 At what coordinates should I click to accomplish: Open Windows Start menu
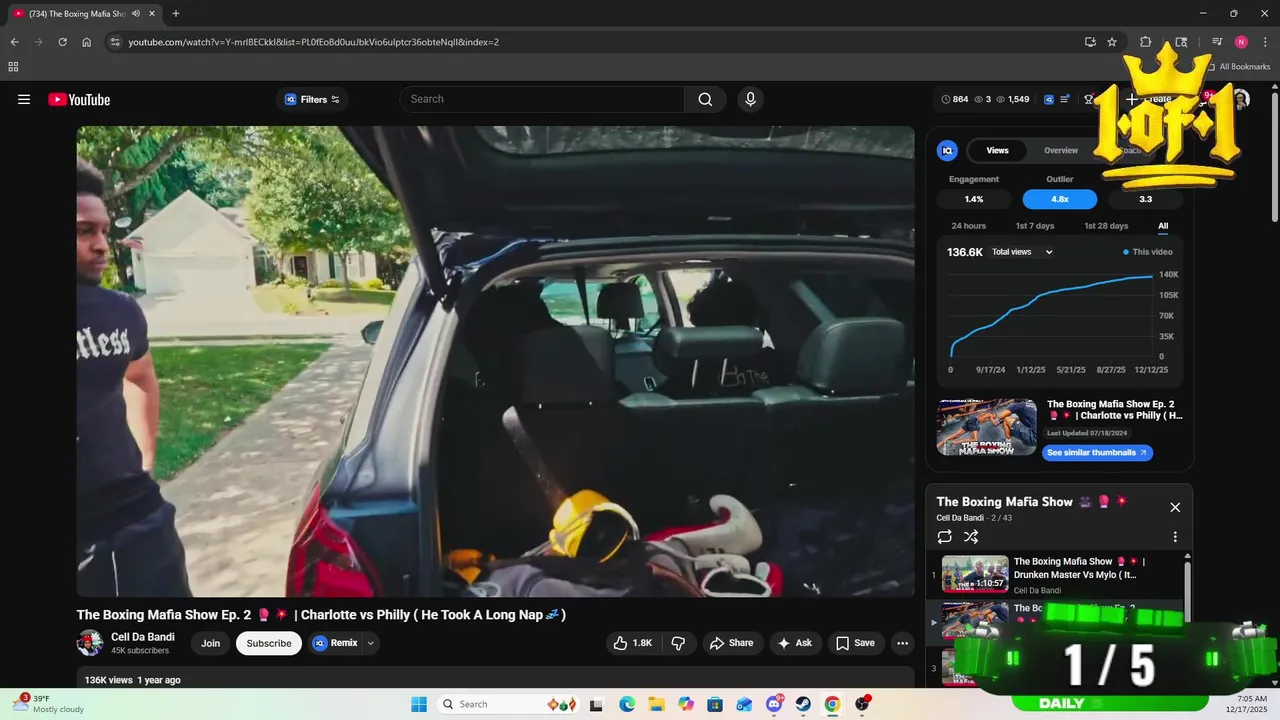coord(418,704)
